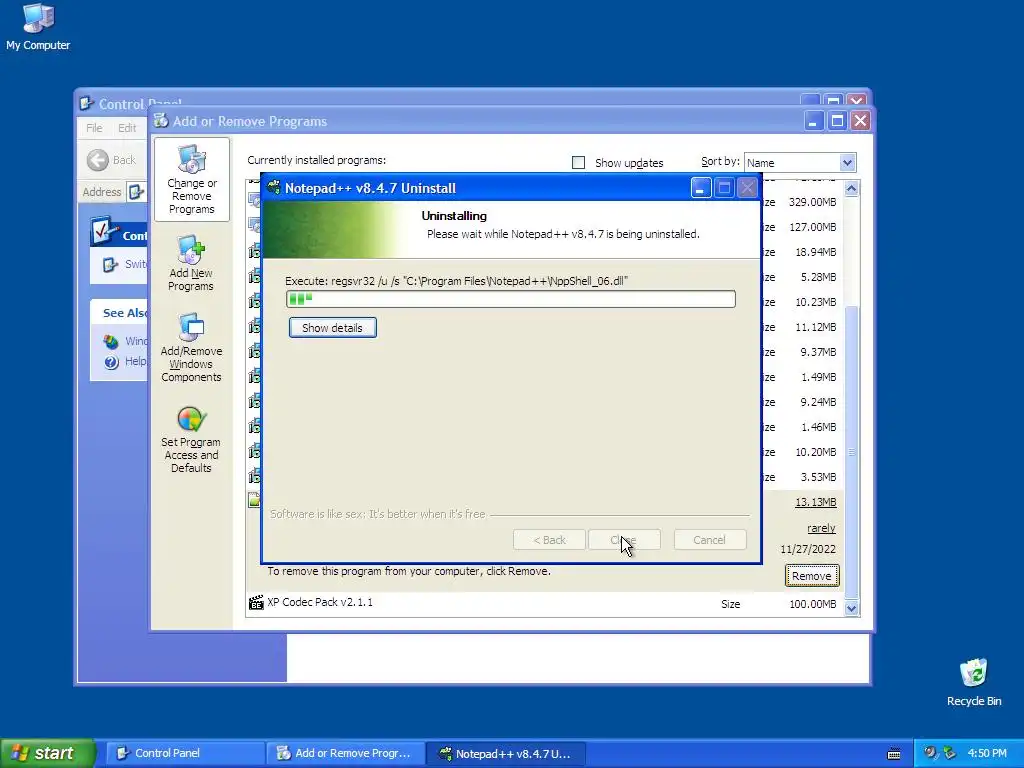This screenshot has width=1024, height=768.
Task: Click the 18.94MB size value
Action: click(815, 252)
